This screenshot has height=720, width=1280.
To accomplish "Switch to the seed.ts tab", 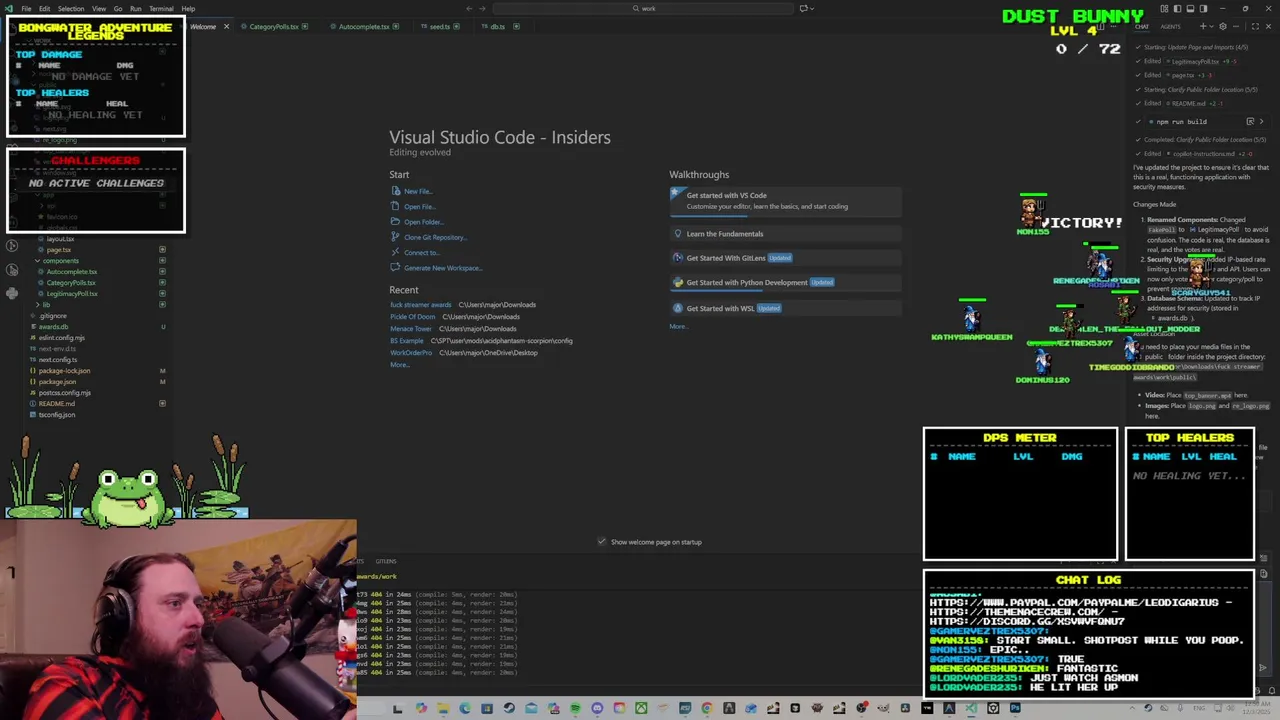I will (x=439, y=26).
